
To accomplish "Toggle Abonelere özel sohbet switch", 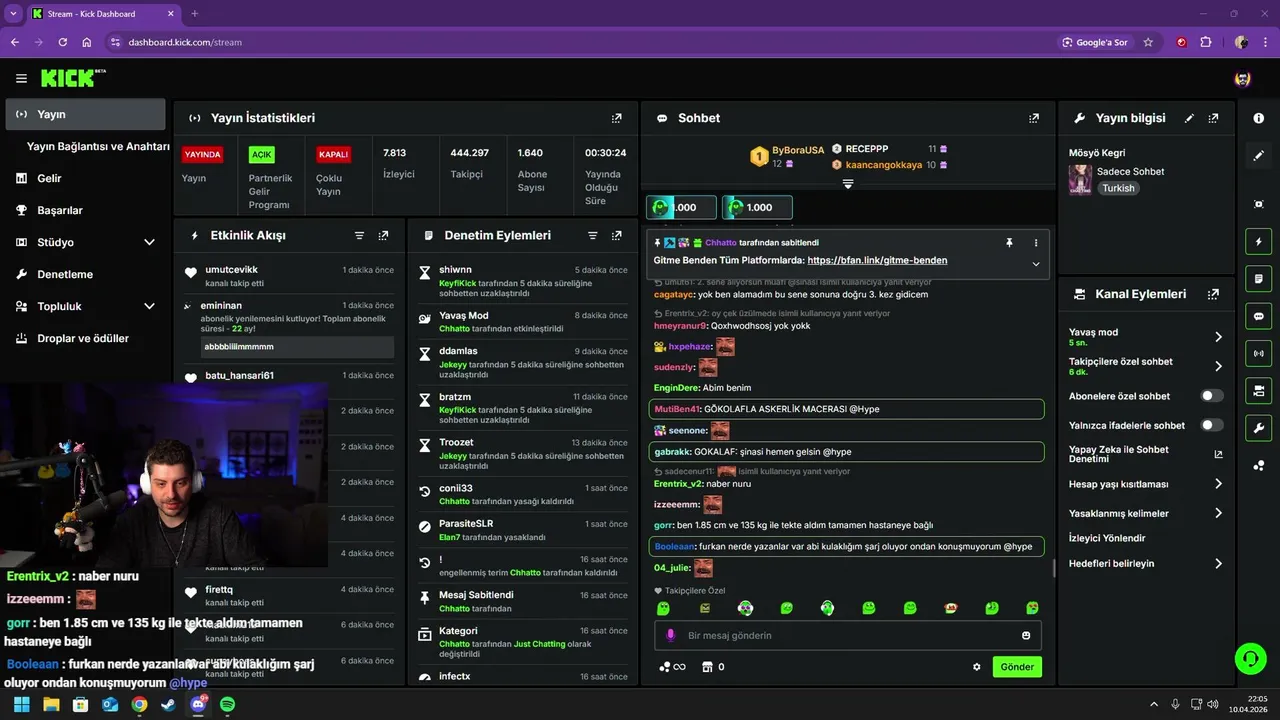I will [1212, 396].
